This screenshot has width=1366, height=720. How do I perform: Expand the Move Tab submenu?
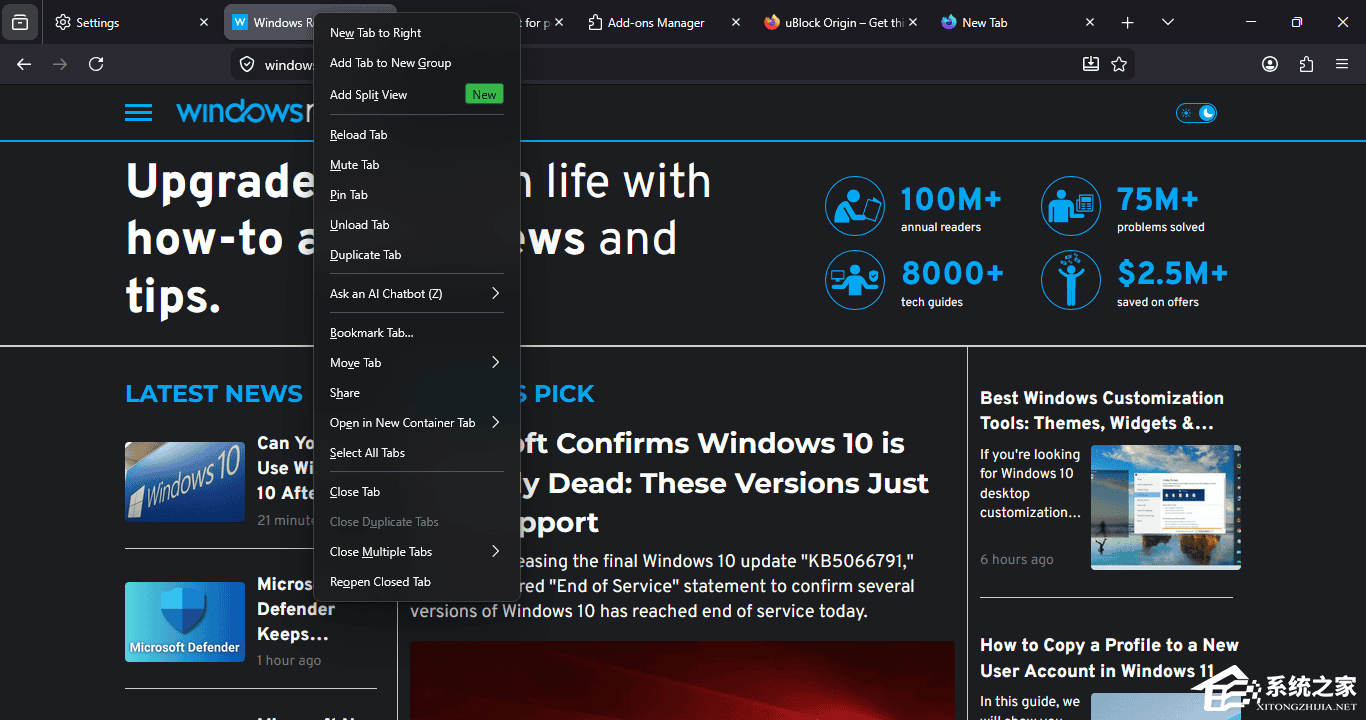[495, 362]
